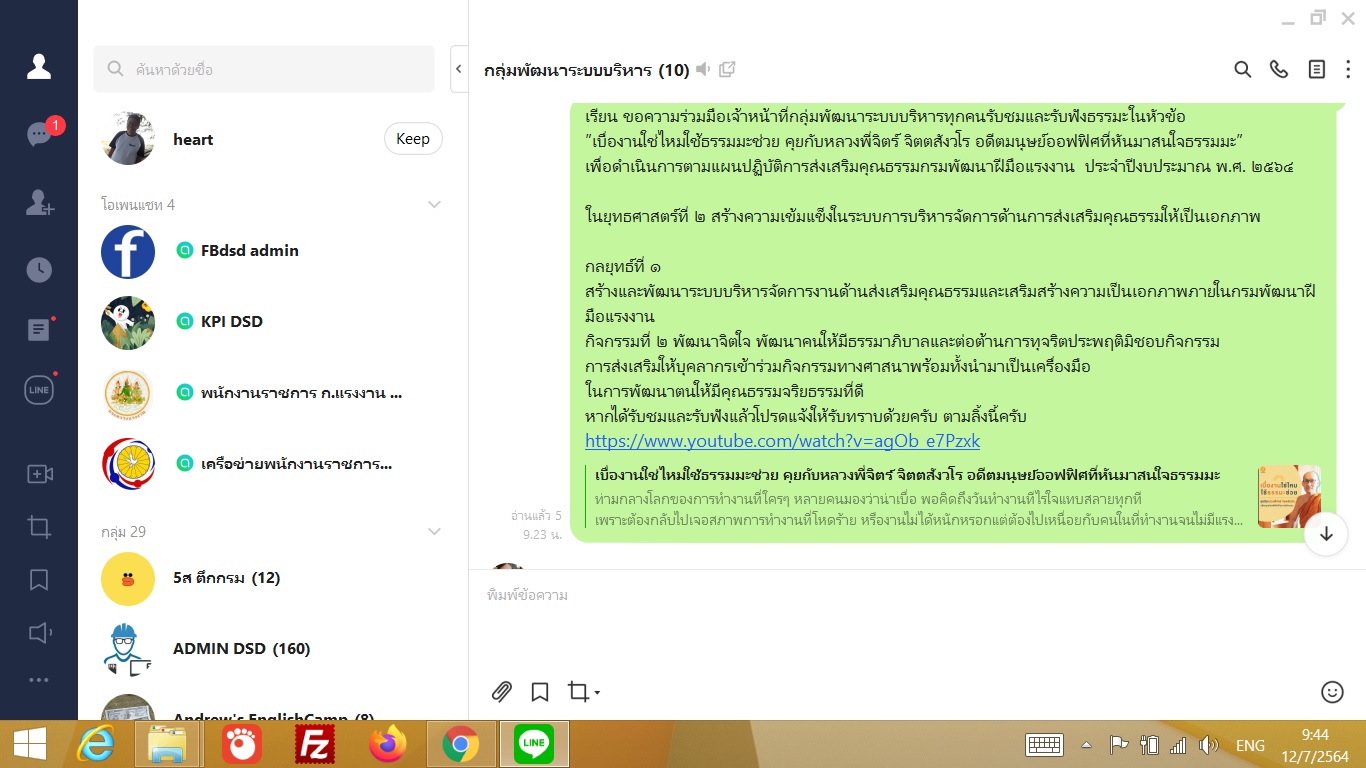Click the Keep button beside heart

tap(412, 139)
